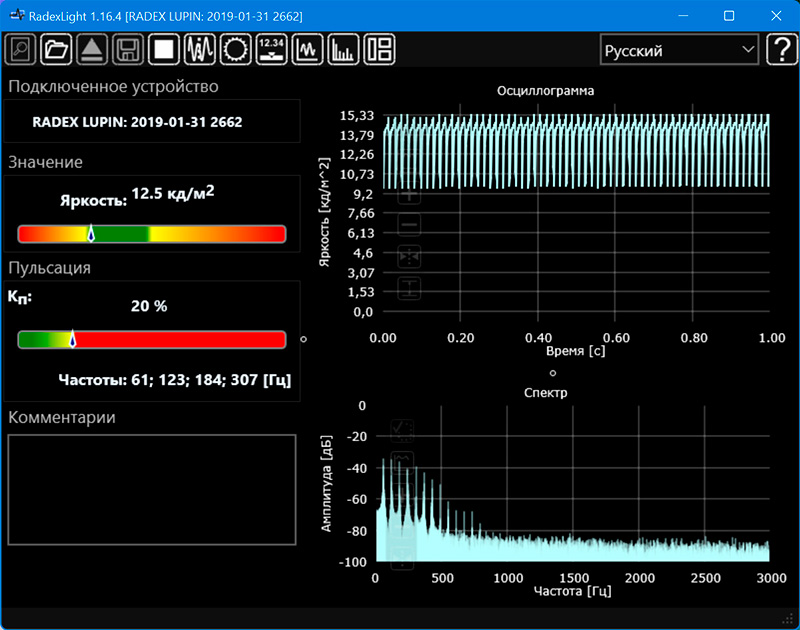The width and height of the screenshot is (800, 630).
Task: Click the splitter handle between the two charts
Action: [552, 372]
